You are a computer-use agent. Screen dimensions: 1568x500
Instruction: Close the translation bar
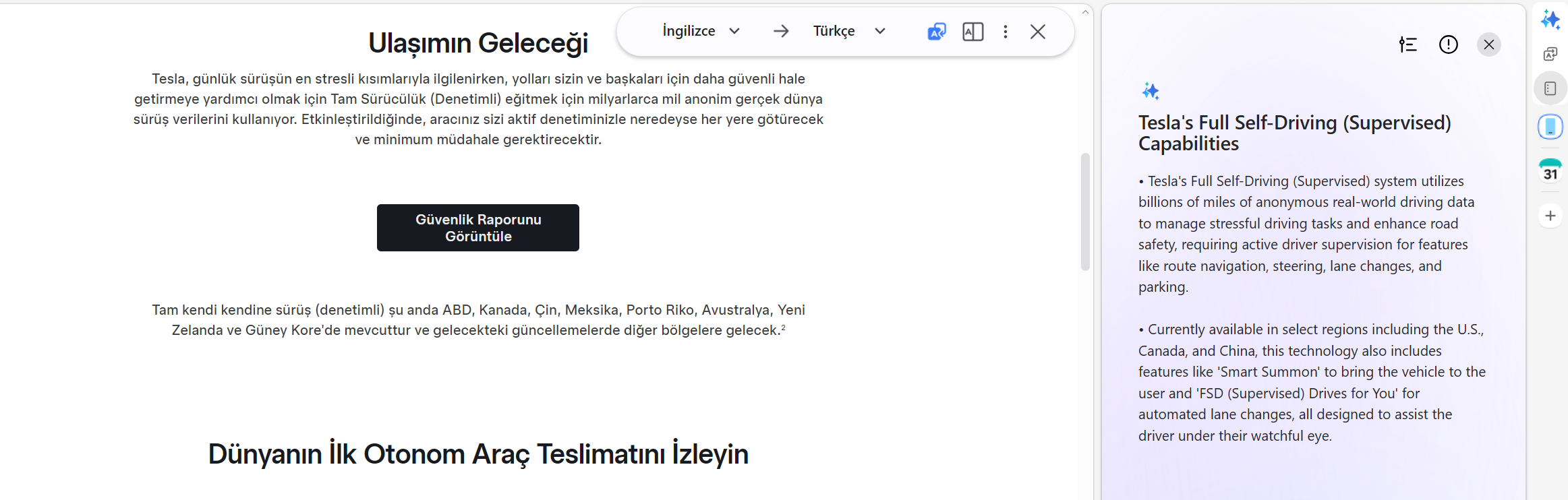(1038, 32)
